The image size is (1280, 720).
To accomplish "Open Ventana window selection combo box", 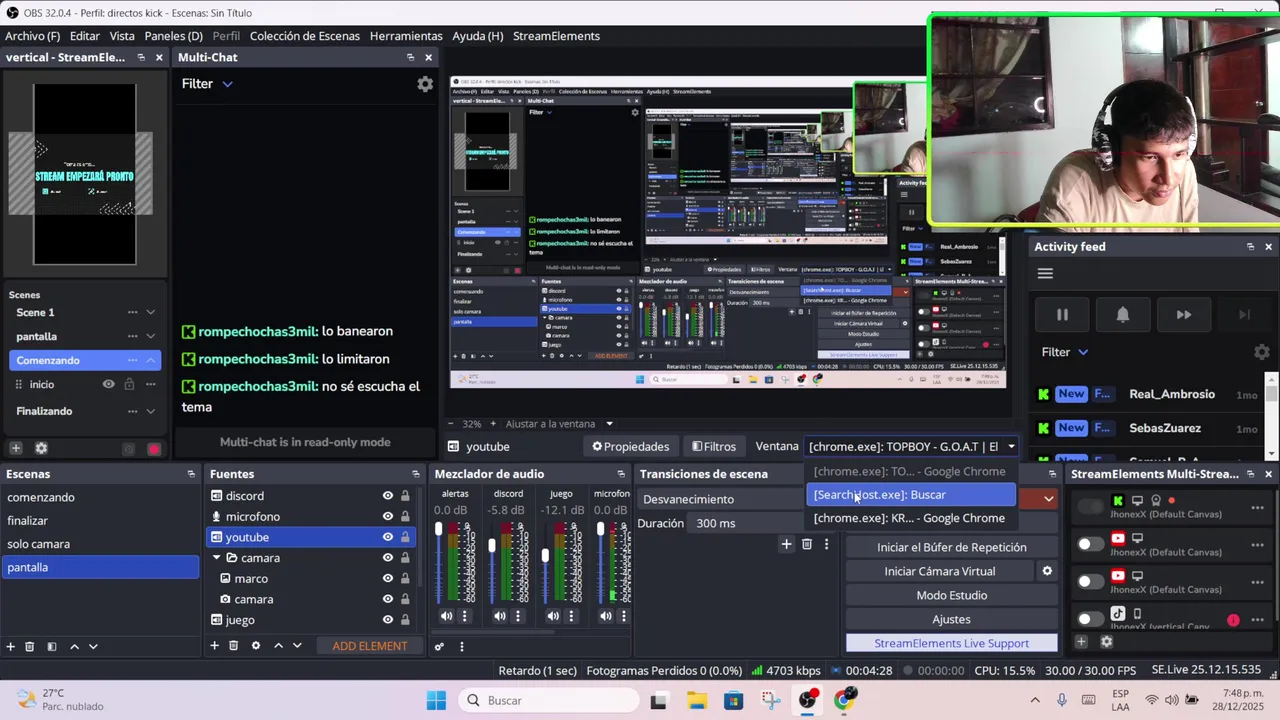I will [912, 447].
